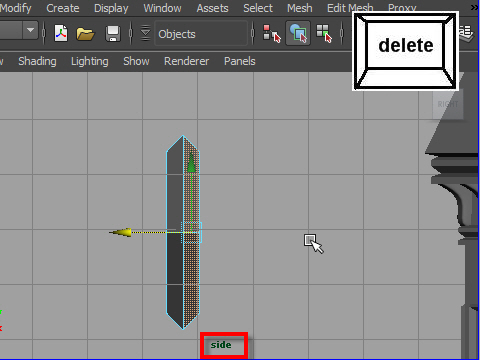Open the Create menu
The width and height of the screenshot is (480, 360).
63,8
